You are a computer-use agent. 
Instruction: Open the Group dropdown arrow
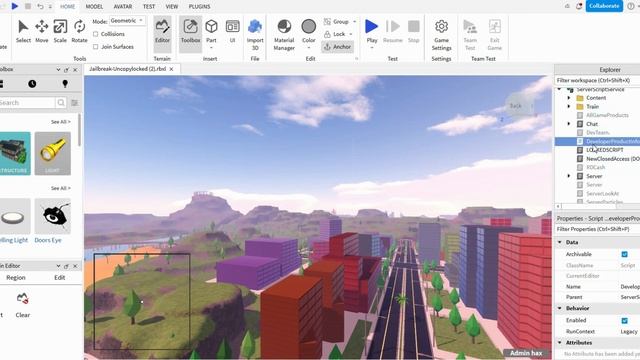coord(354,22)
